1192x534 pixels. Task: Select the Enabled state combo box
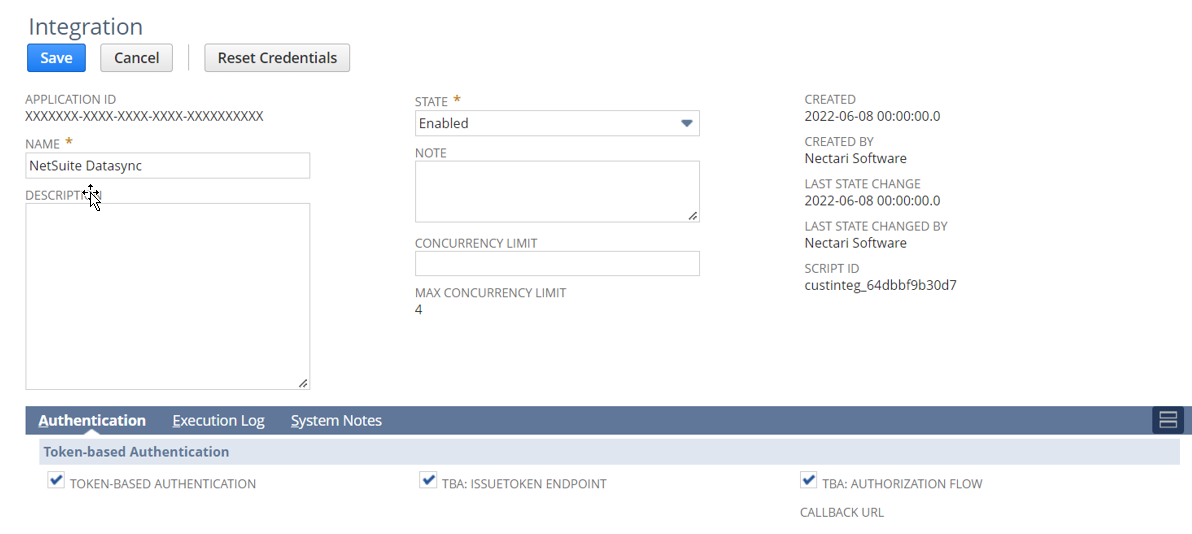pyautogui.click(x=545, y=123)
